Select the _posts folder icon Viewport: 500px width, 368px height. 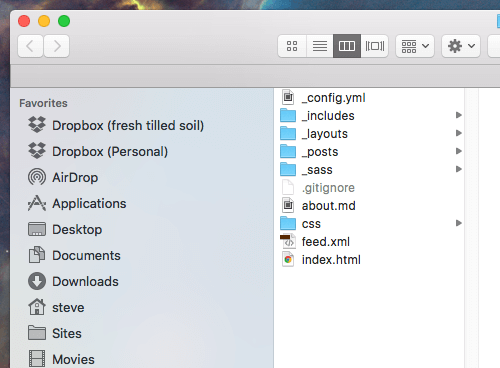tap(288, 151)
